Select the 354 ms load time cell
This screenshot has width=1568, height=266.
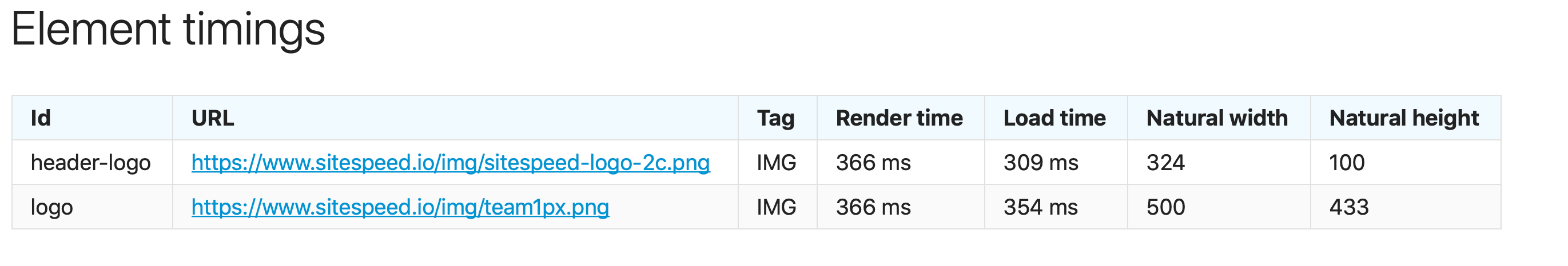[1041, 207]
